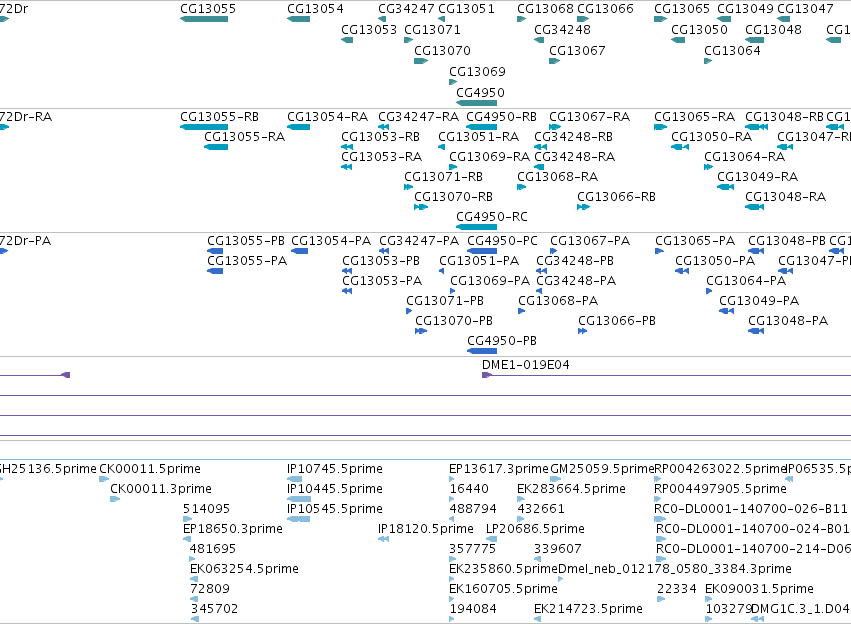The image size is (851, 624).
Task: Select the IP10745.5prime EST bar
Action: click(295, 479)
